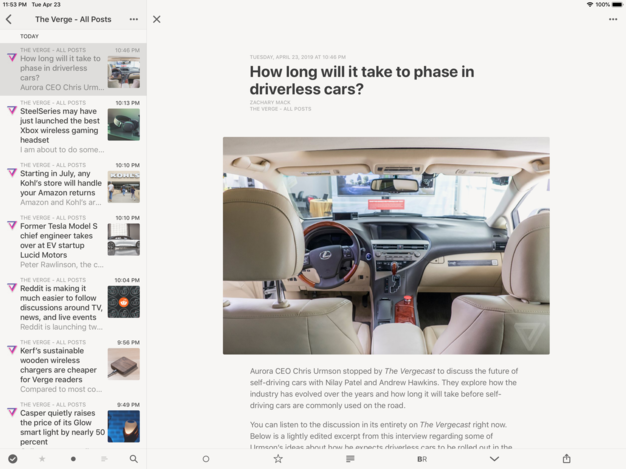Screen dimensions: 626x469
Task: Open the BR browser reader option
Action: [422, 459]
